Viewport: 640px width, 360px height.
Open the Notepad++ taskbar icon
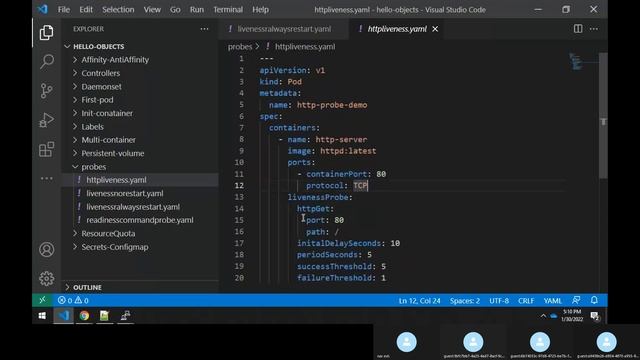(104, 316)
